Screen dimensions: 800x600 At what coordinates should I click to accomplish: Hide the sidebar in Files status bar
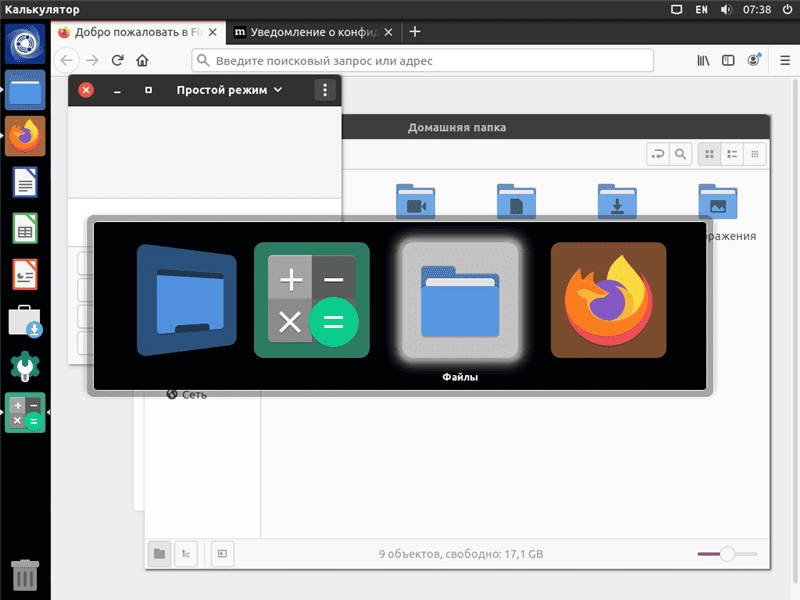pos(222,554)
